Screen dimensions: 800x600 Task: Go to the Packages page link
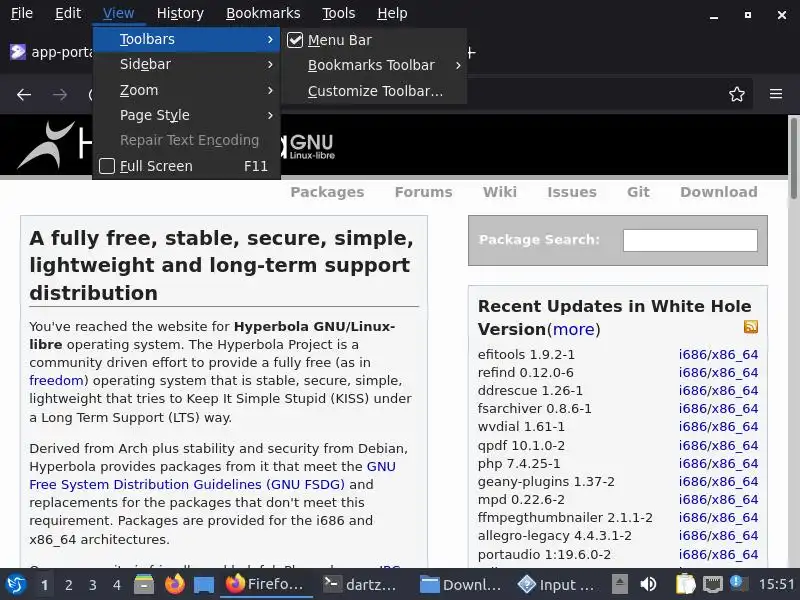327,192
